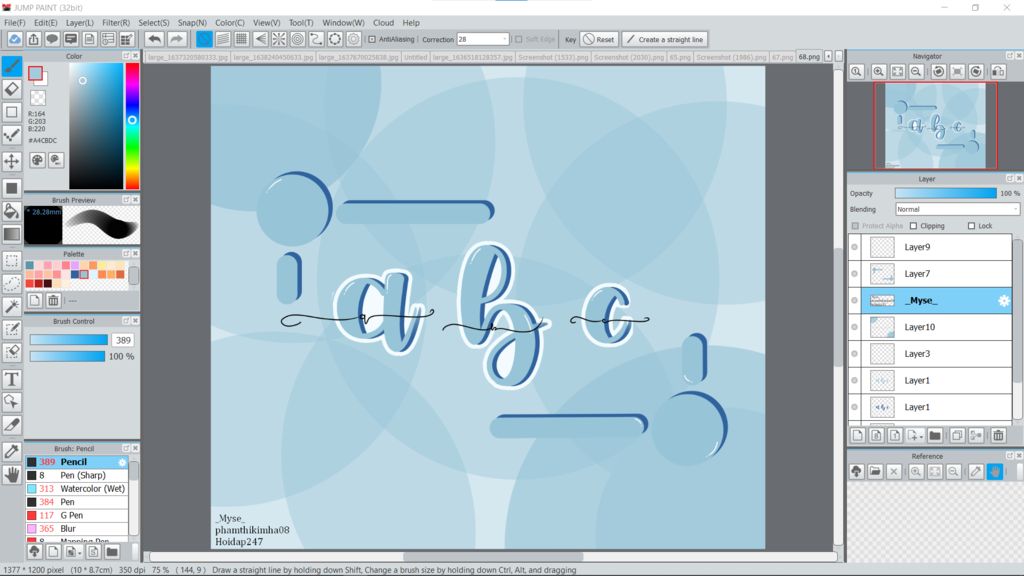Open the Snap menu
Image resolution: width=1024 pixels, height=576 pixels.
192,22
